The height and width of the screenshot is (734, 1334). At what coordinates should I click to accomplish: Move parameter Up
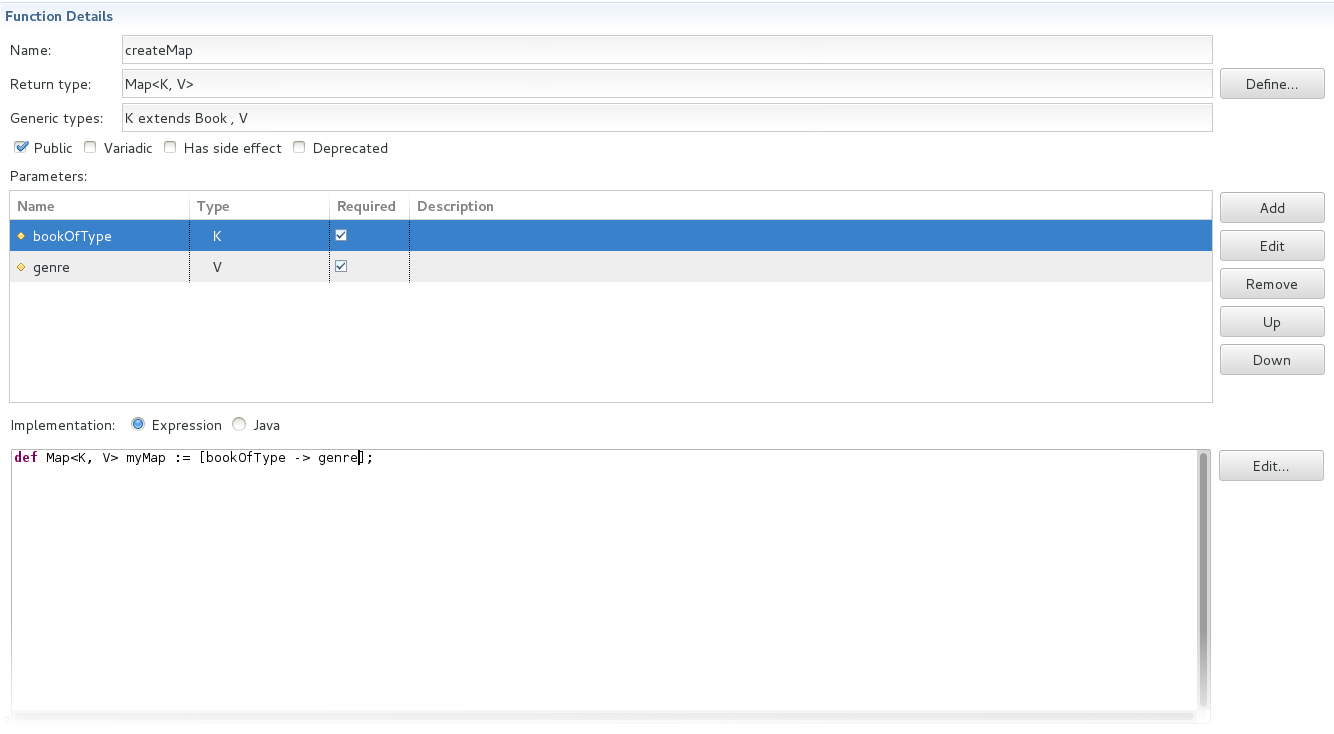pyautogui.click(x=1272, y=322)
